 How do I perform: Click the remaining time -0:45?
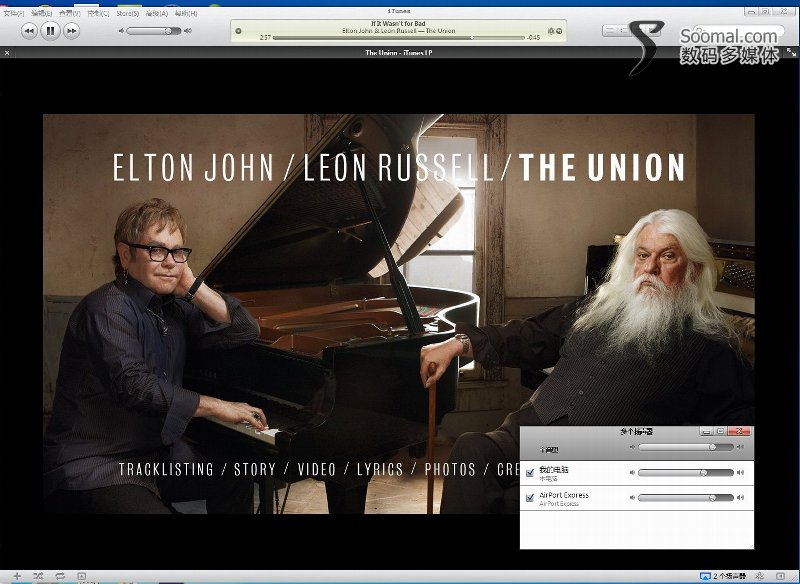coord(533,38)
